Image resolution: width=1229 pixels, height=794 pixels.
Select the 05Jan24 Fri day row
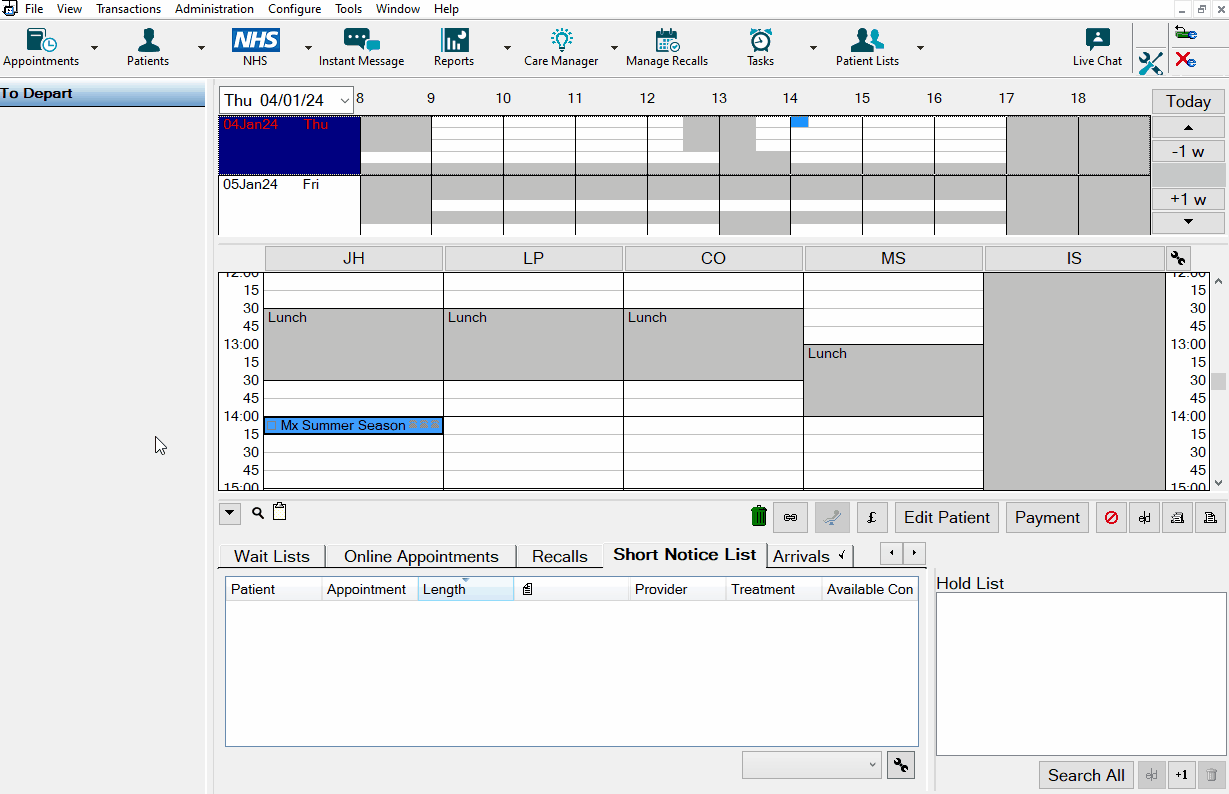click(289, 205)
